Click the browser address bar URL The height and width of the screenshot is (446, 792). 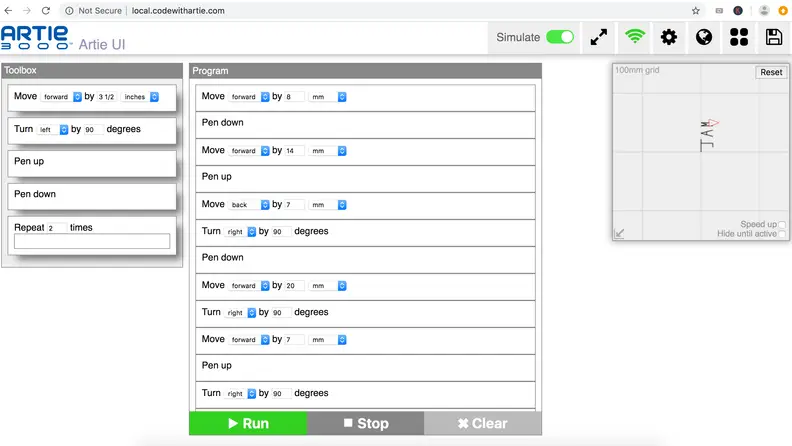pyautogui.click(x=178, y=11)
